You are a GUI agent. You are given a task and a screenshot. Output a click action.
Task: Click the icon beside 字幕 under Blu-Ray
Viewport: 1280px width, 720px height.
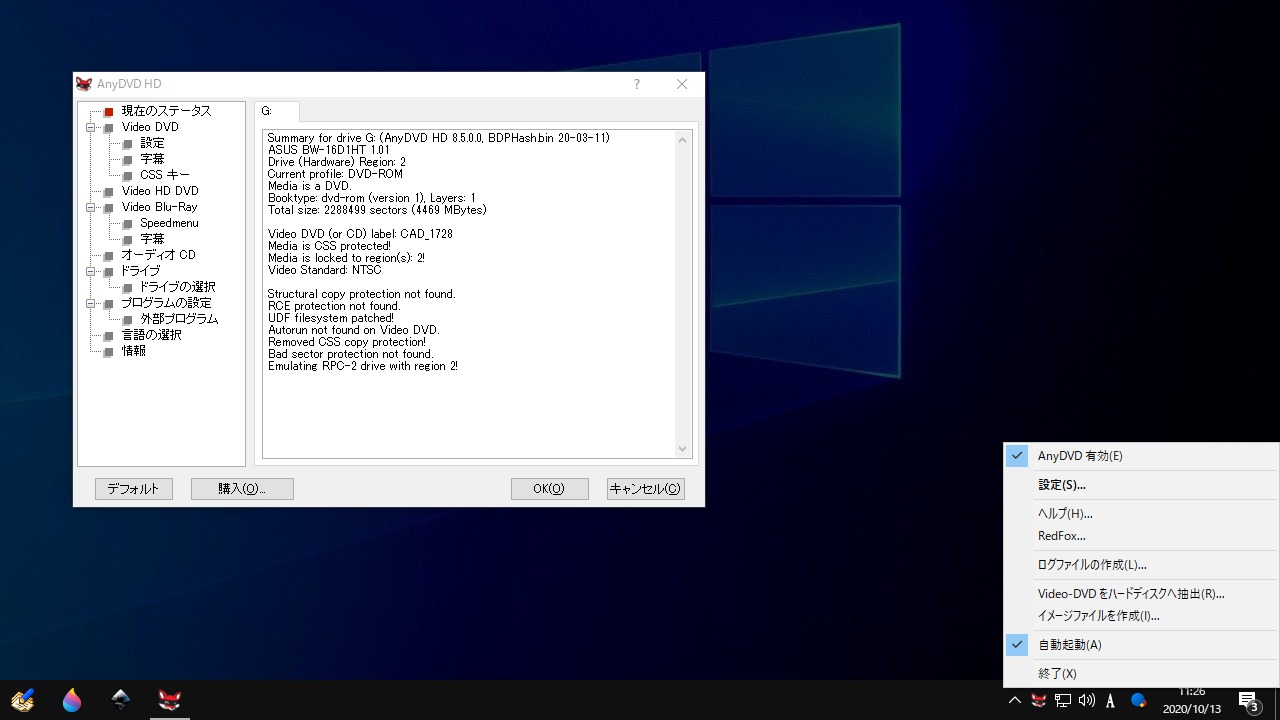coord(127,239)
